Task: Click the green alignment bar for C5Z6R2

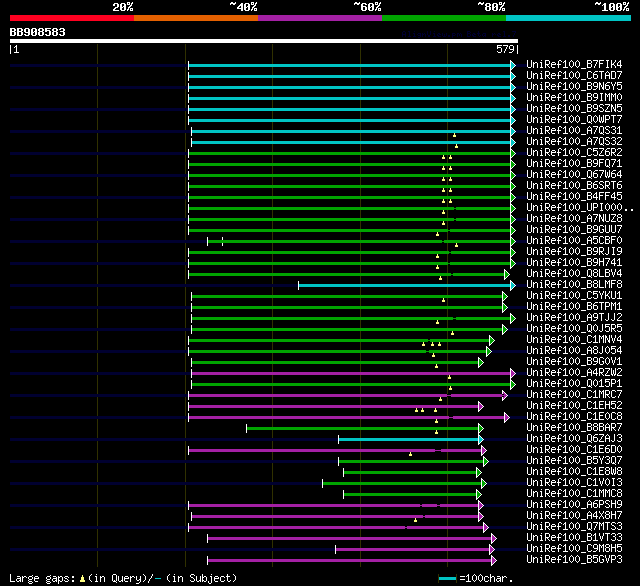Action: tap(349, 153)
